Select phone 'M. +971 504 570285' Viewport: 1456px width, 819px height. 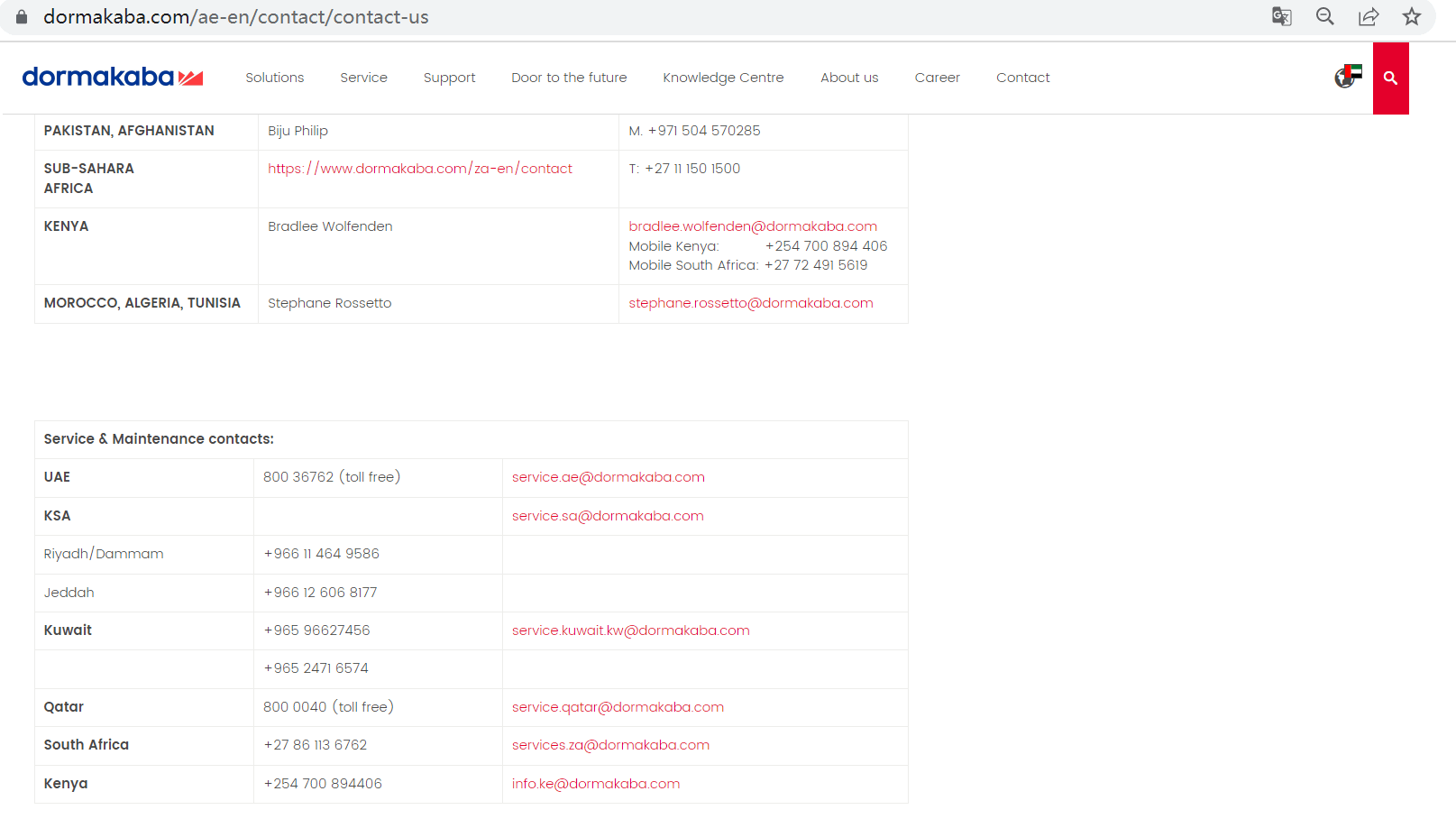(x=694, y=131)
